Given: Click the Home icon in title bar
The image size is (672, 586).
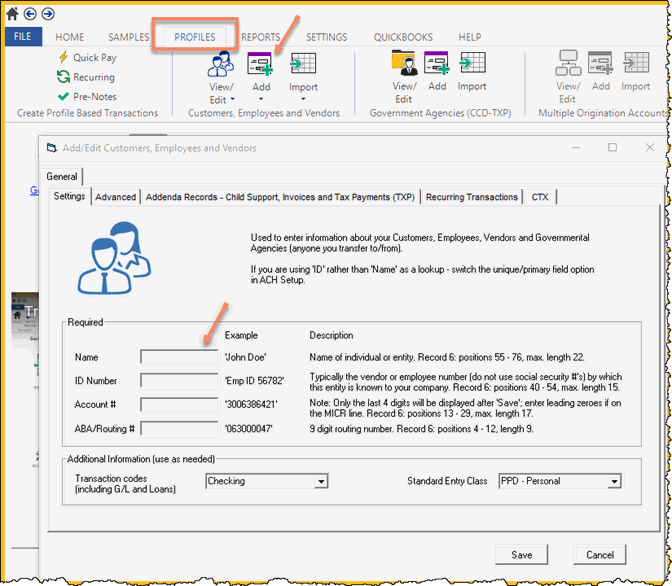Looking at the screenshot, I should tap(12, 14).
